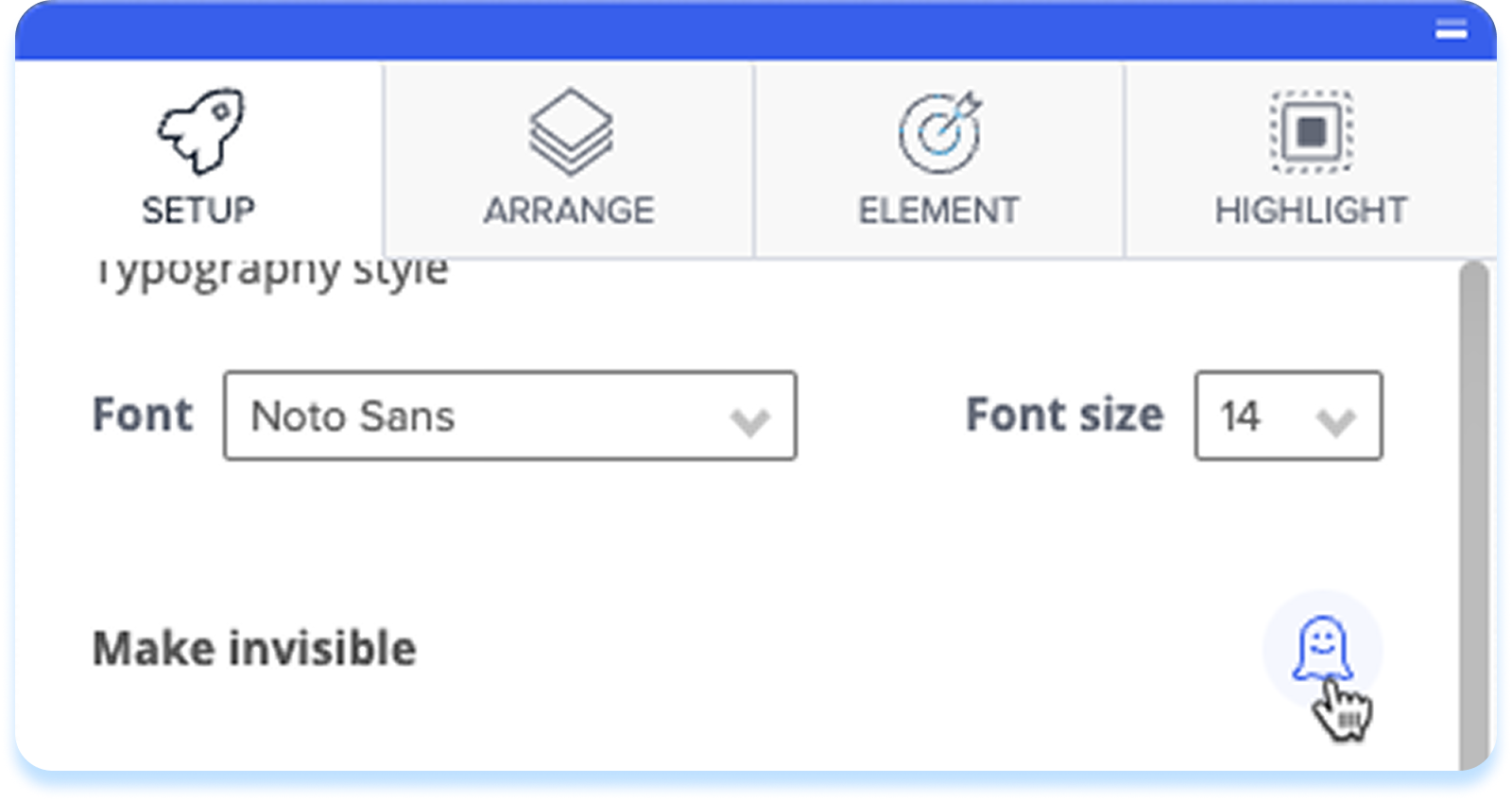Screen dimensions: 1512x801
Task: Click the vertical scrollbar of the panel
Action: [x=1473, y=510]
